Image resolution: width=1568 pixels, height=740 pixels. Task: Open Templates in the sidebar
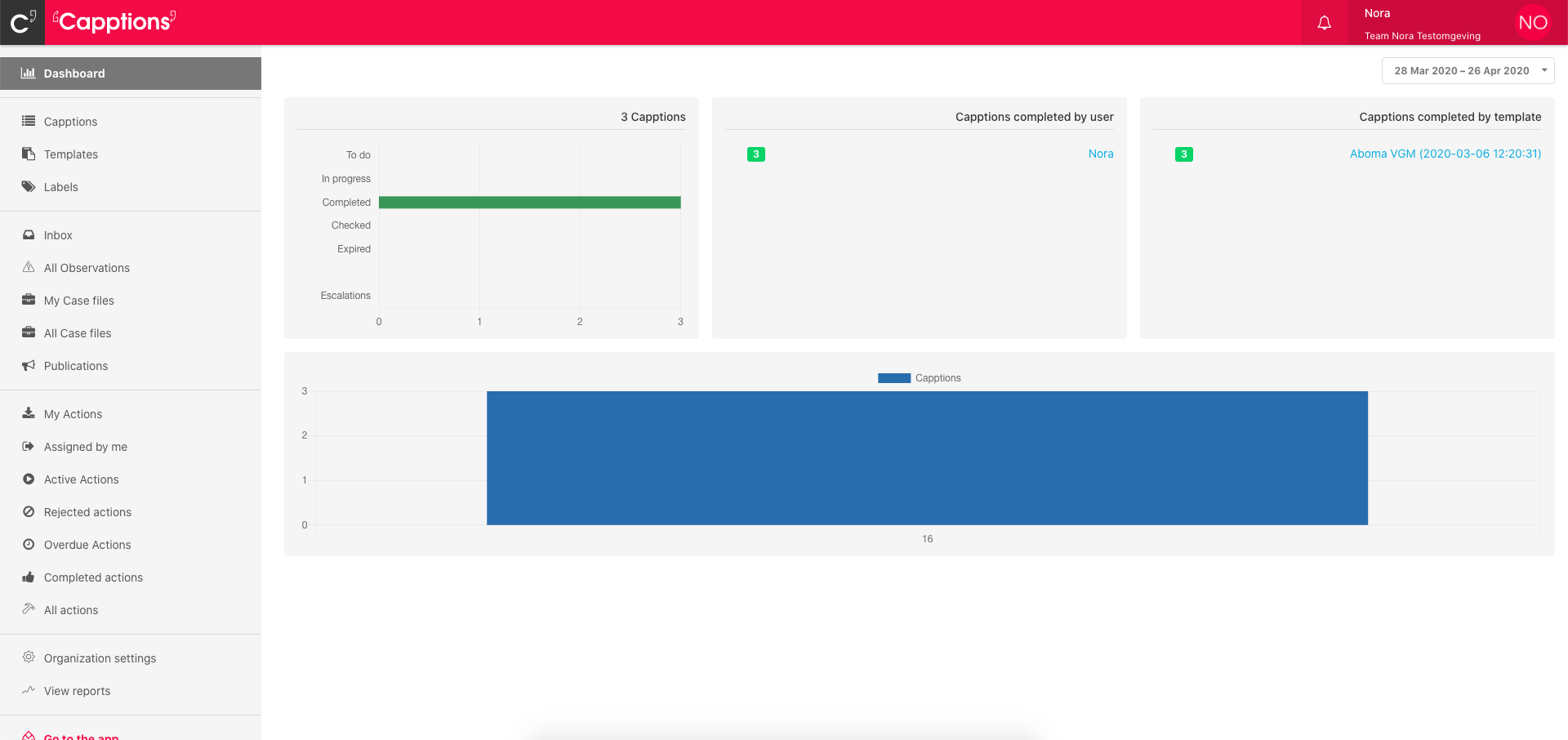click(131, 154)
